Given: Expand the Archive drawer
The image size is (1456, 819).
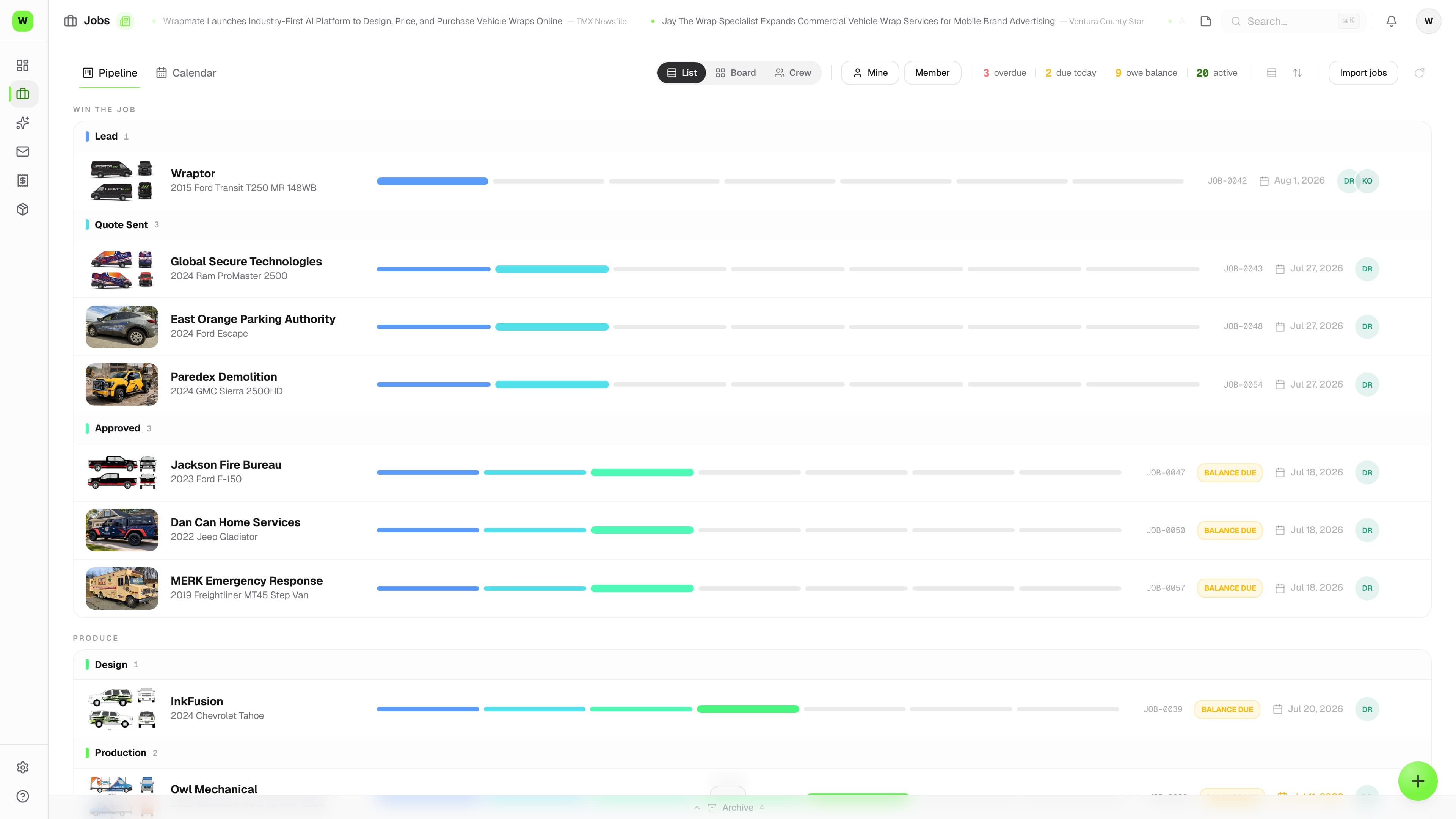Looking at the screenshot, I should pyautogui.click(x=729, y=808).
